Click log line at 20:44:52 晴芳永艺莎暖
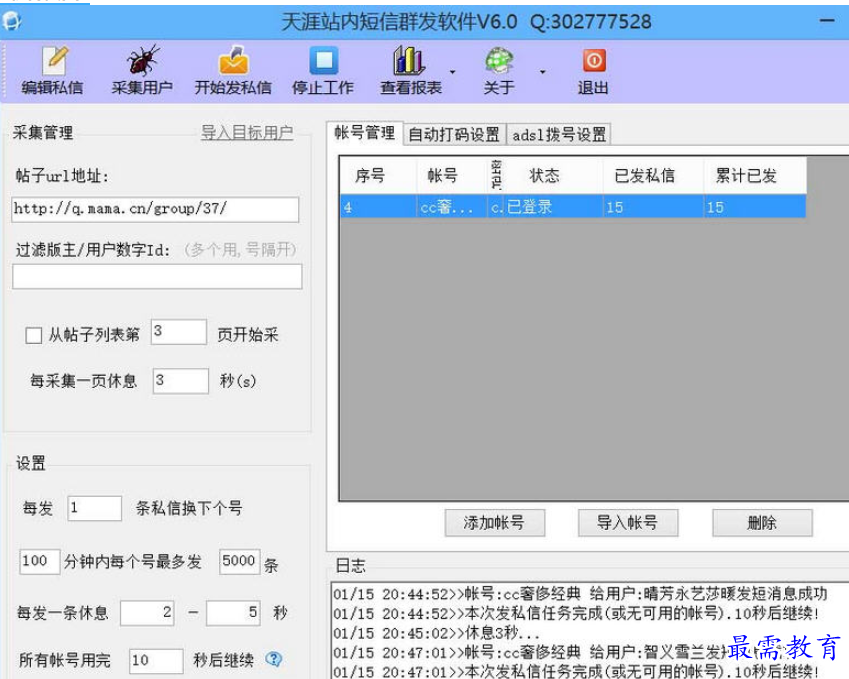This screenshot has width=849, height=679. click(580, 594)
